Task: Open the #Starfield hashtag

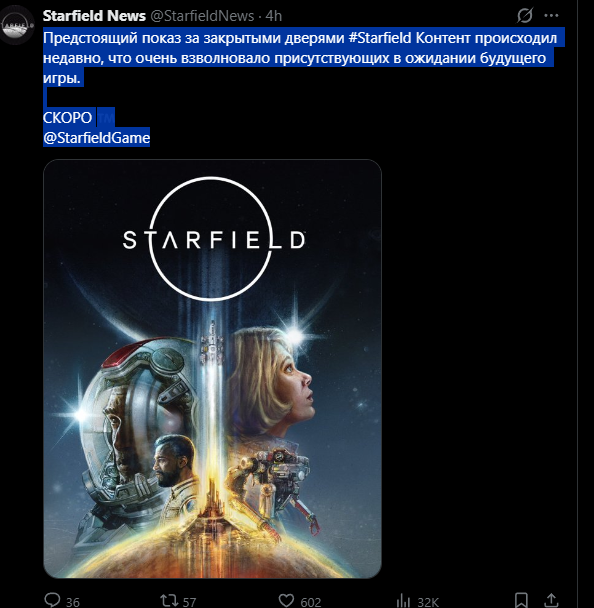Action: 380,38
